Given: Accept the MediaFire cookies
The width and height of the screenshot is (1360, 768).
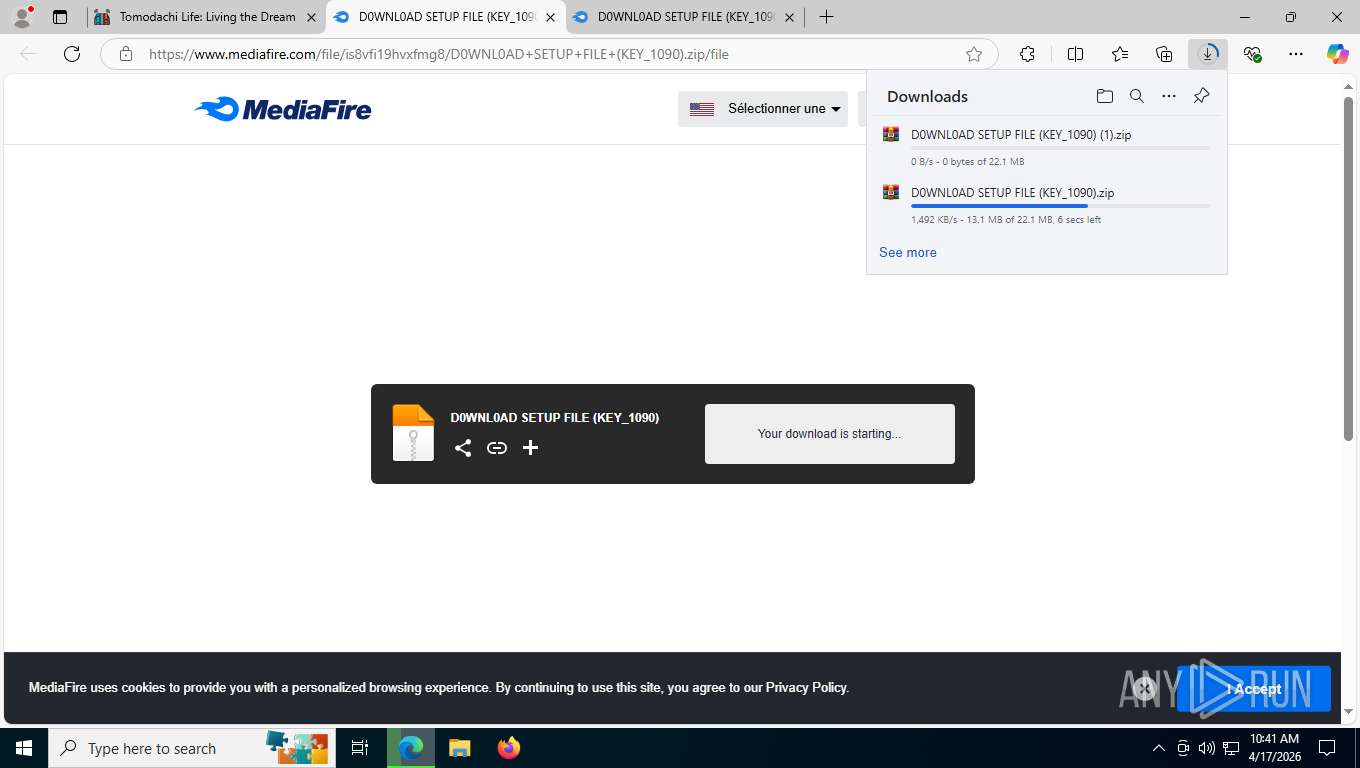Looking at the screenshot, I should (x=1253, y=689).
